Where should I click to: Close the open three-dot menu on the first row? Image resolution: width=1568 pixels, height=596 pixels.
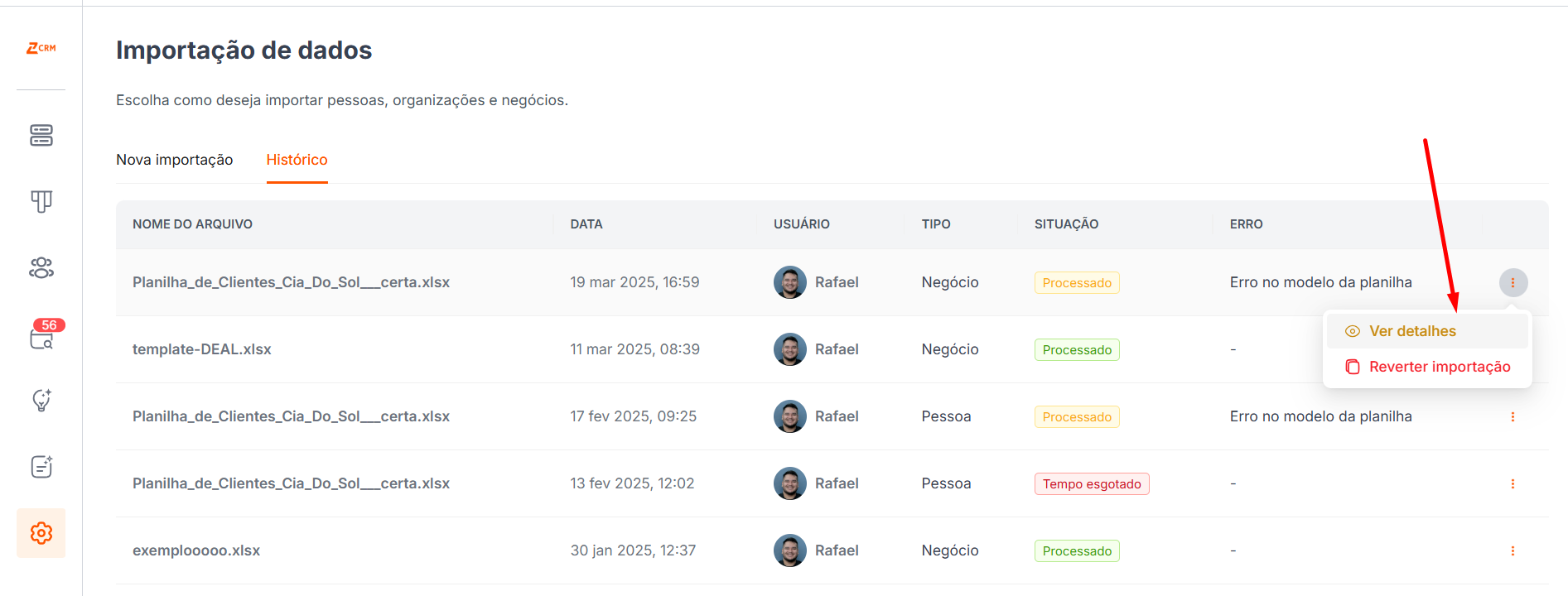pos(1513,283)
